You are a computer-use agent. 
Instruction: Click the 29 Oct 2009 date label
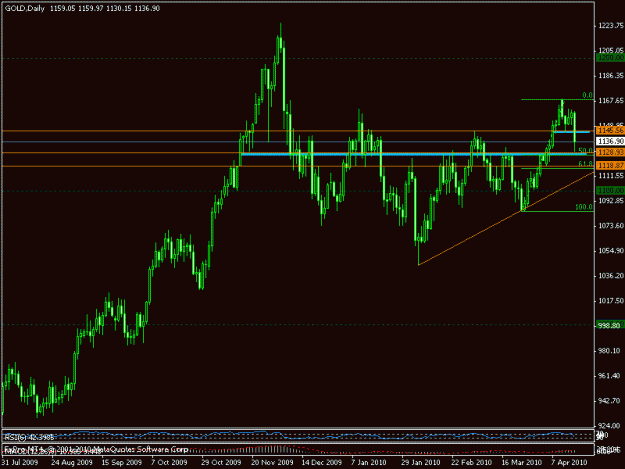[221, 462]
